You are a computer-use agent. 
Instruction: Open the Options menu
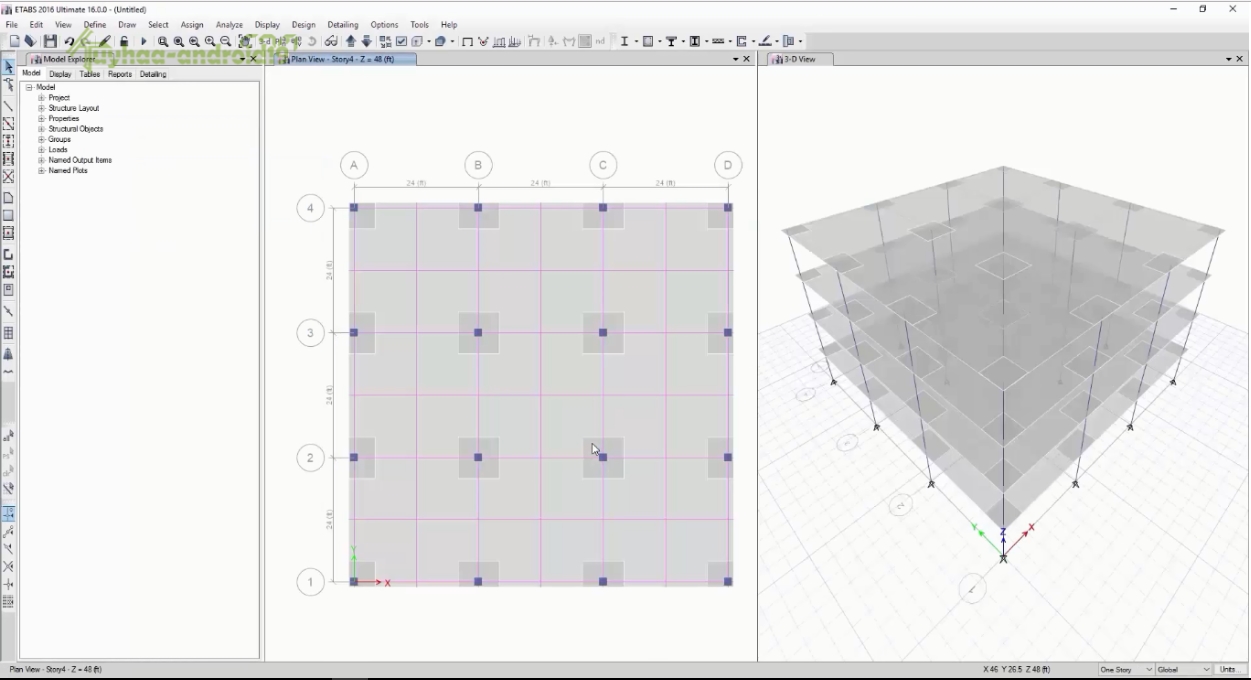coord(384,25)
